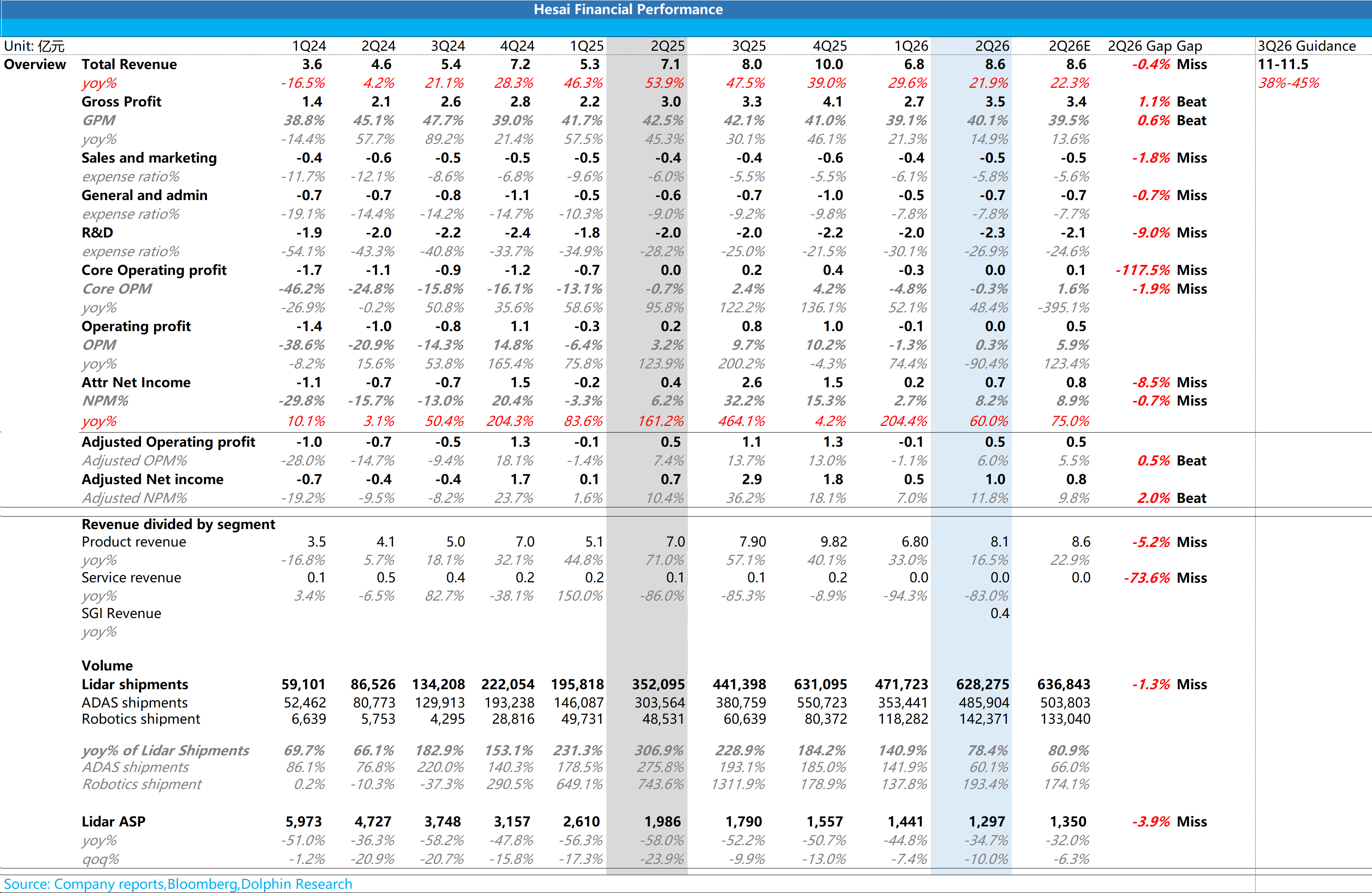Select the 'Total Revenue' row label
Screen dimensions: 1372x893
point(129,64)
